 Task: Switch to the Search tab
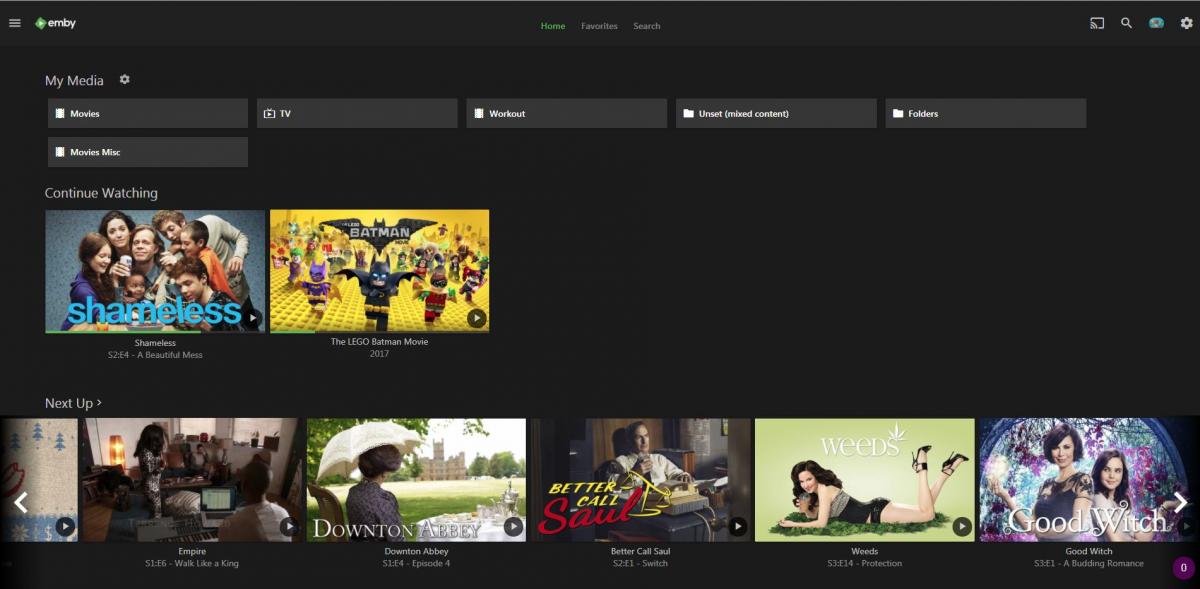pos(646,26)
